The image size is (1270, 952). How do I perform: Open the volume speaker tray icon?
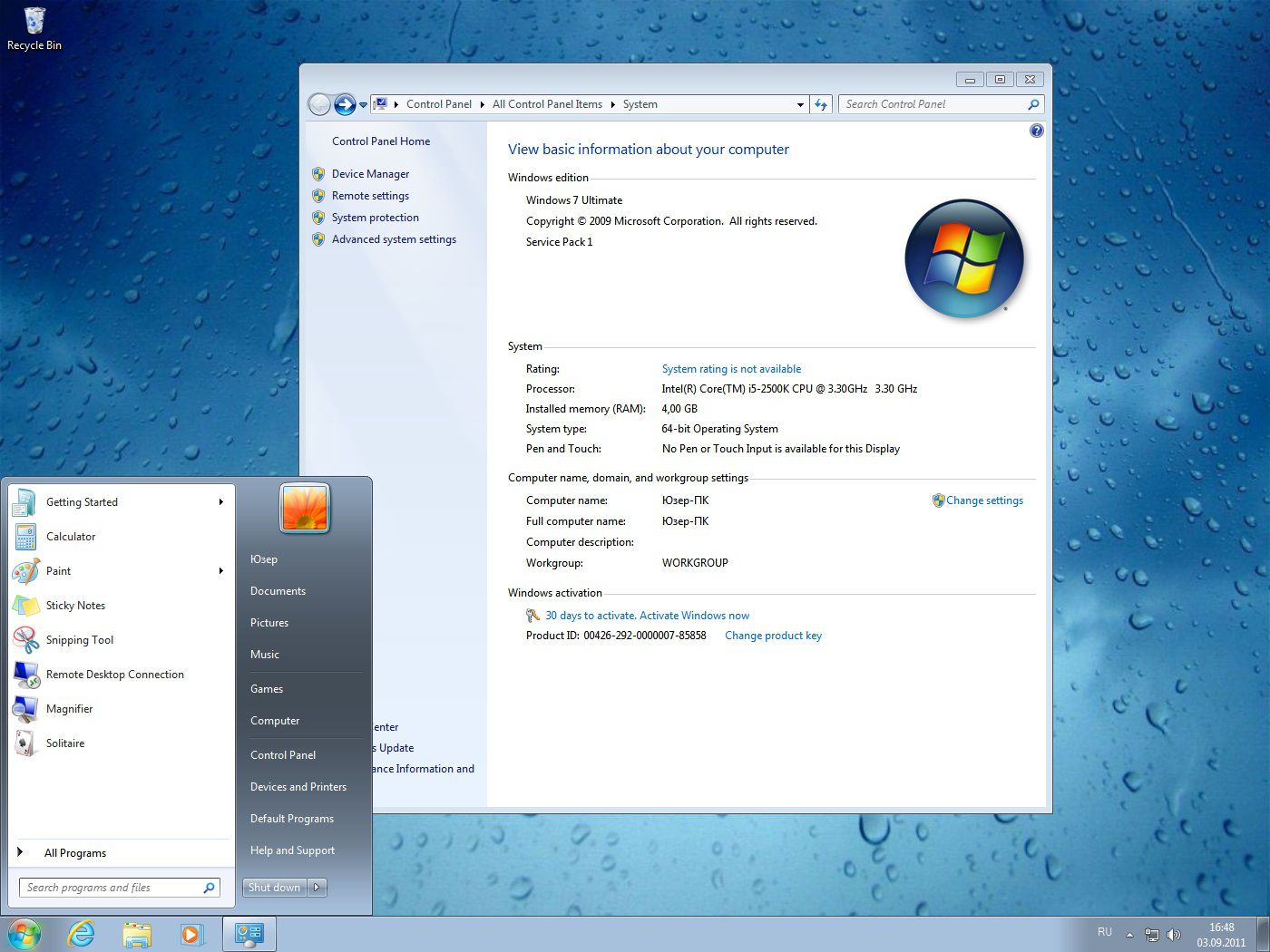point(1174,934)
